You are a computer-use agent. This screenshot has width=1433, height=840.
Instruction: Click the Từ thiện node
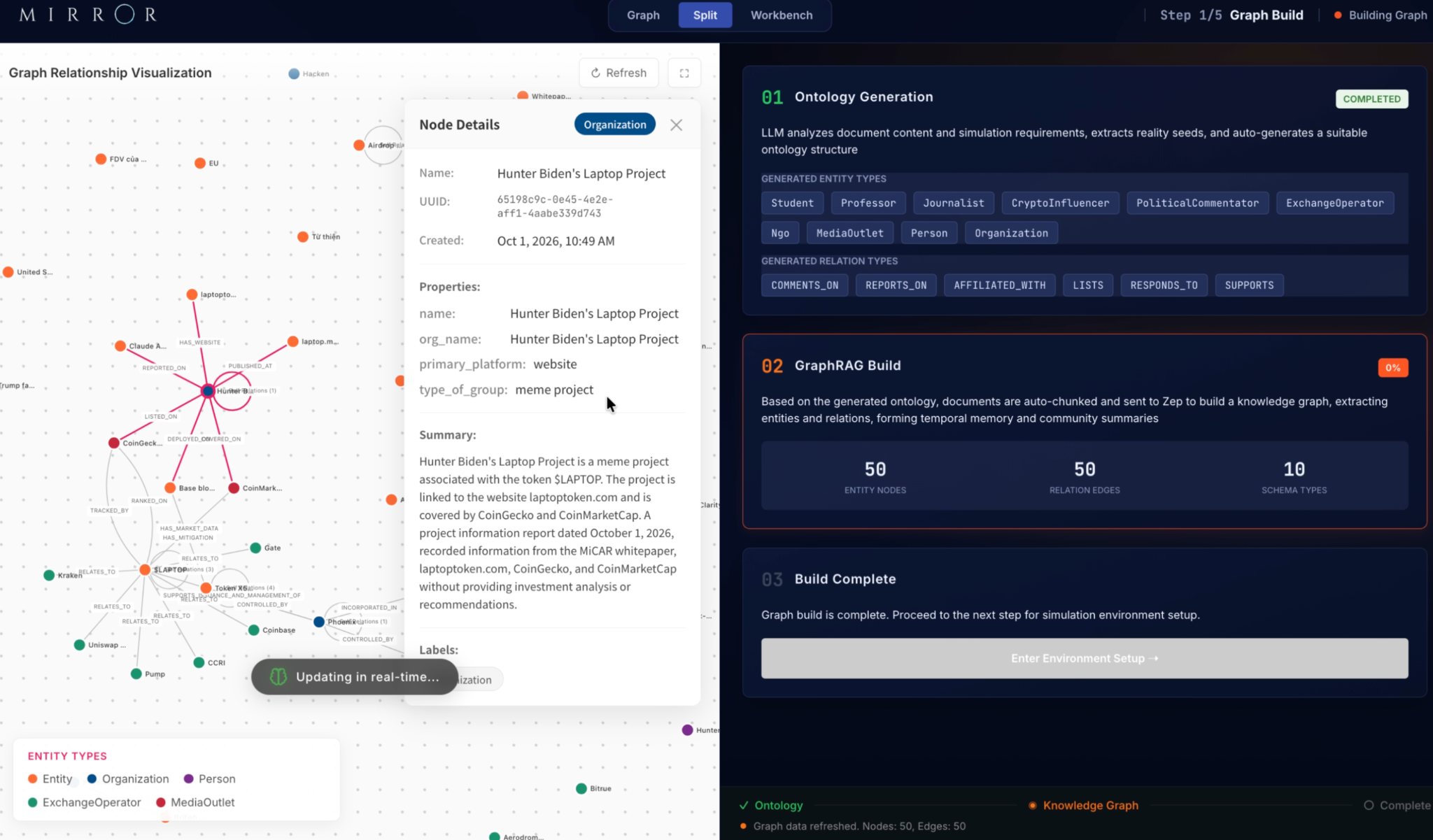click(x=303, y=236)
